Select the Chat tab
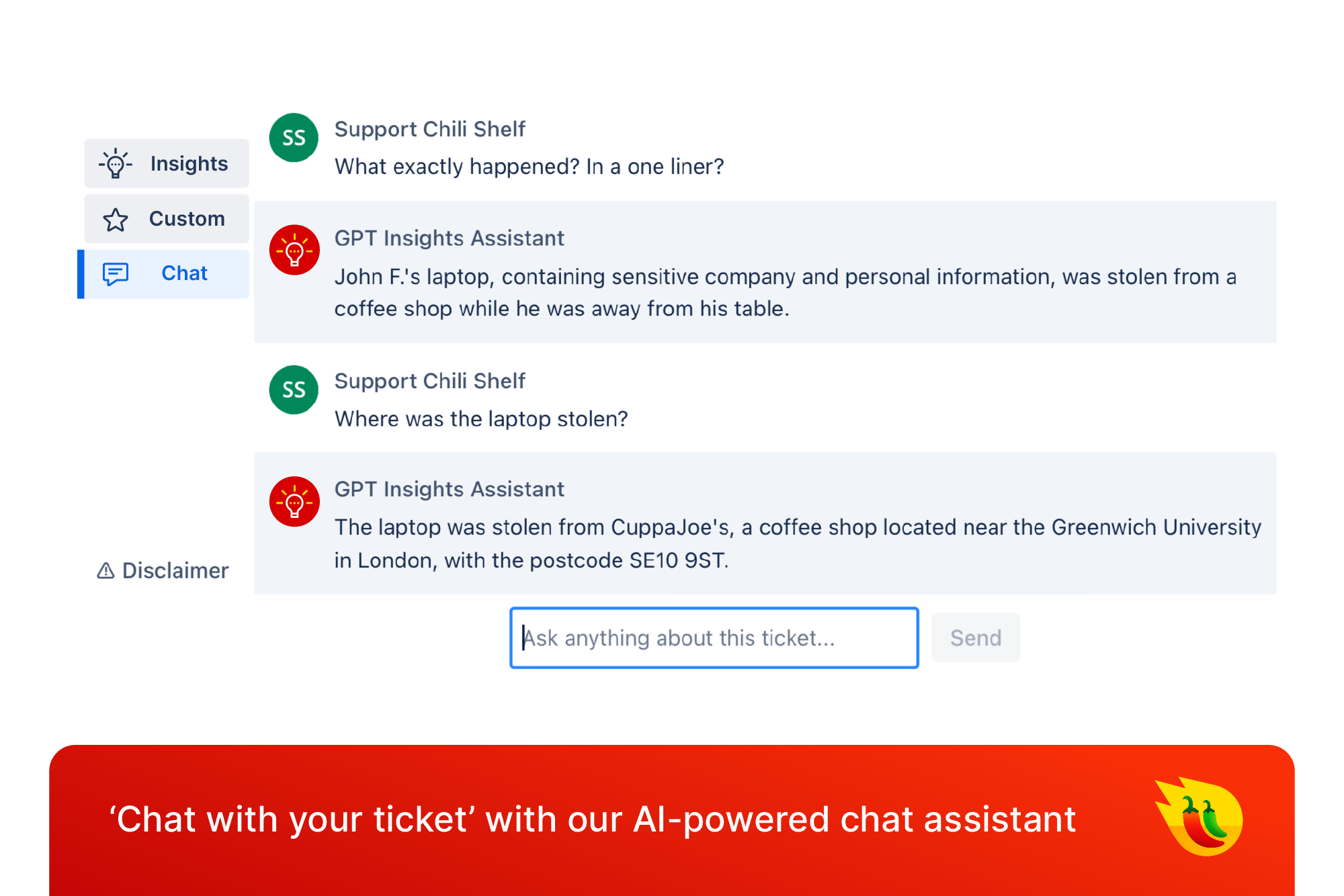This screenshot has width=1344, height=896. [x=163, y=274]
